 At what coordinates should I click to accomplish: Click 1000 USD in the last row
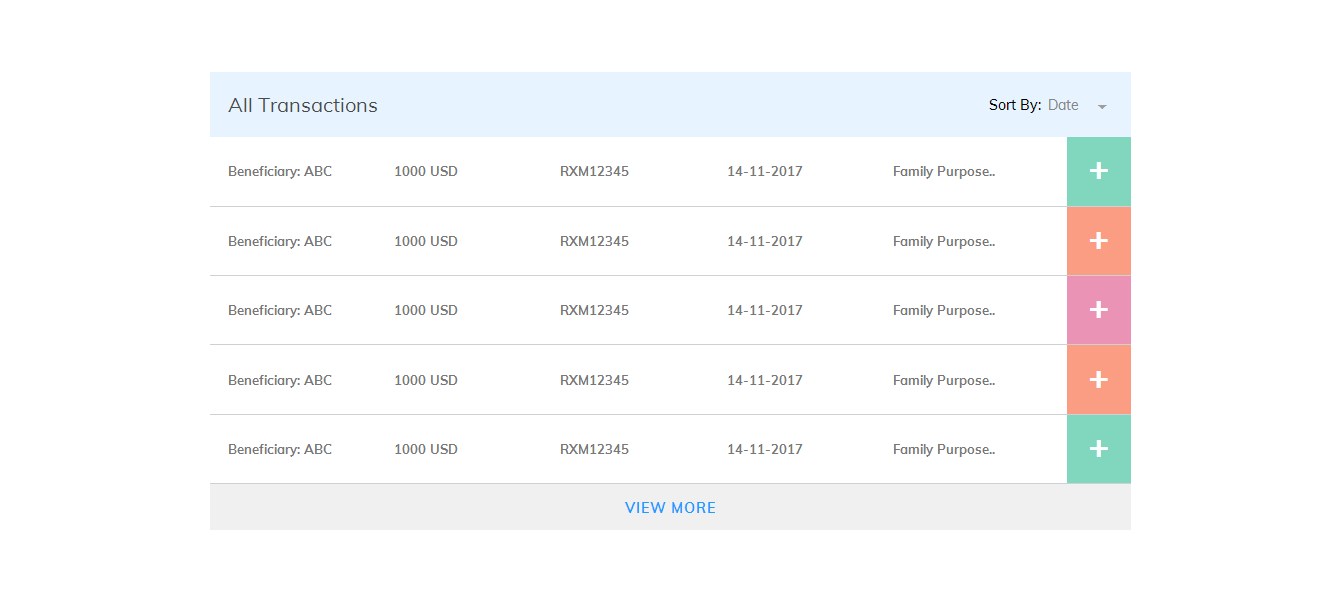point(426,449)
